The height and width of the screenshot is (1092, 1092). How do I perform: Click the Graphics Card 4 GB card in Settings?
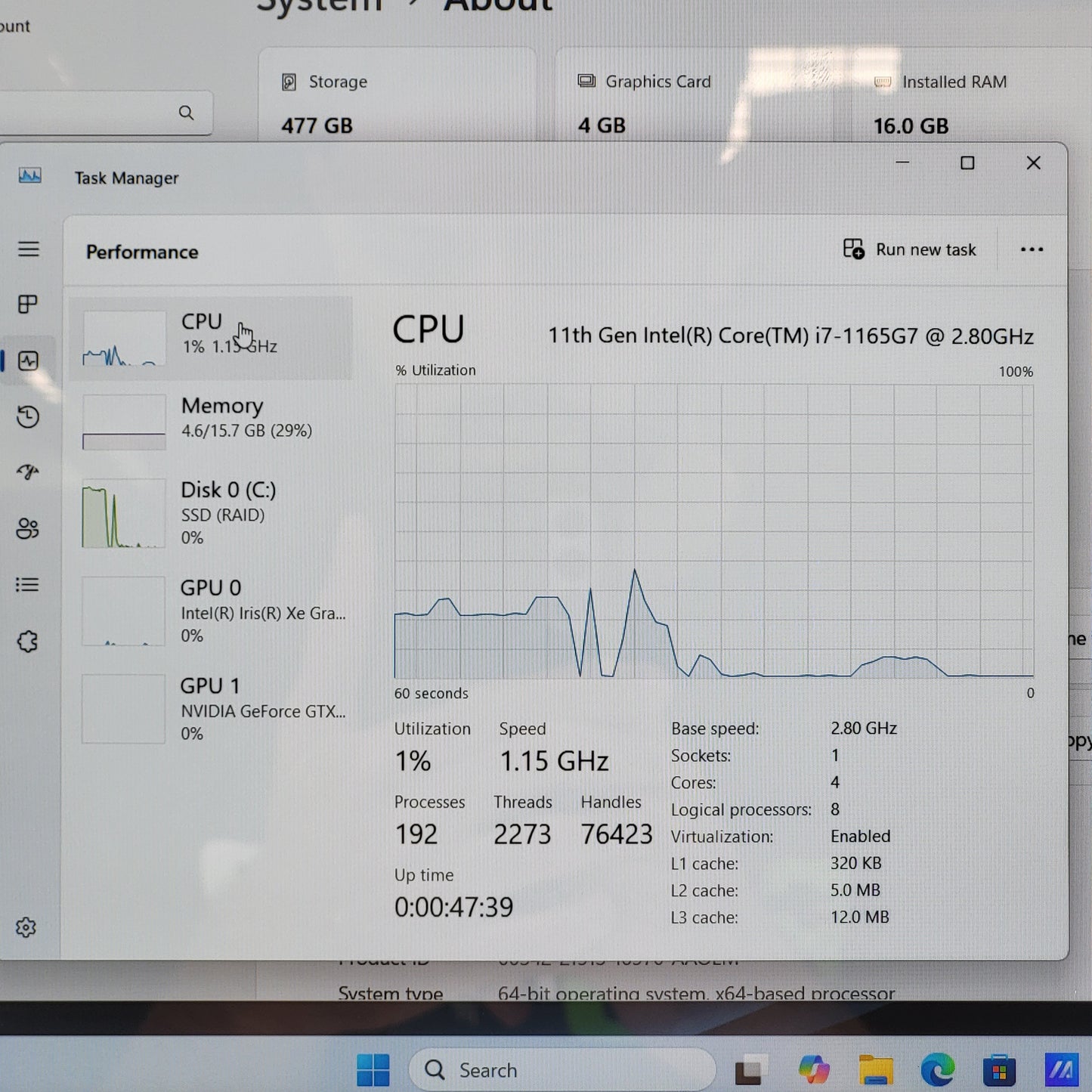(694, 95)
